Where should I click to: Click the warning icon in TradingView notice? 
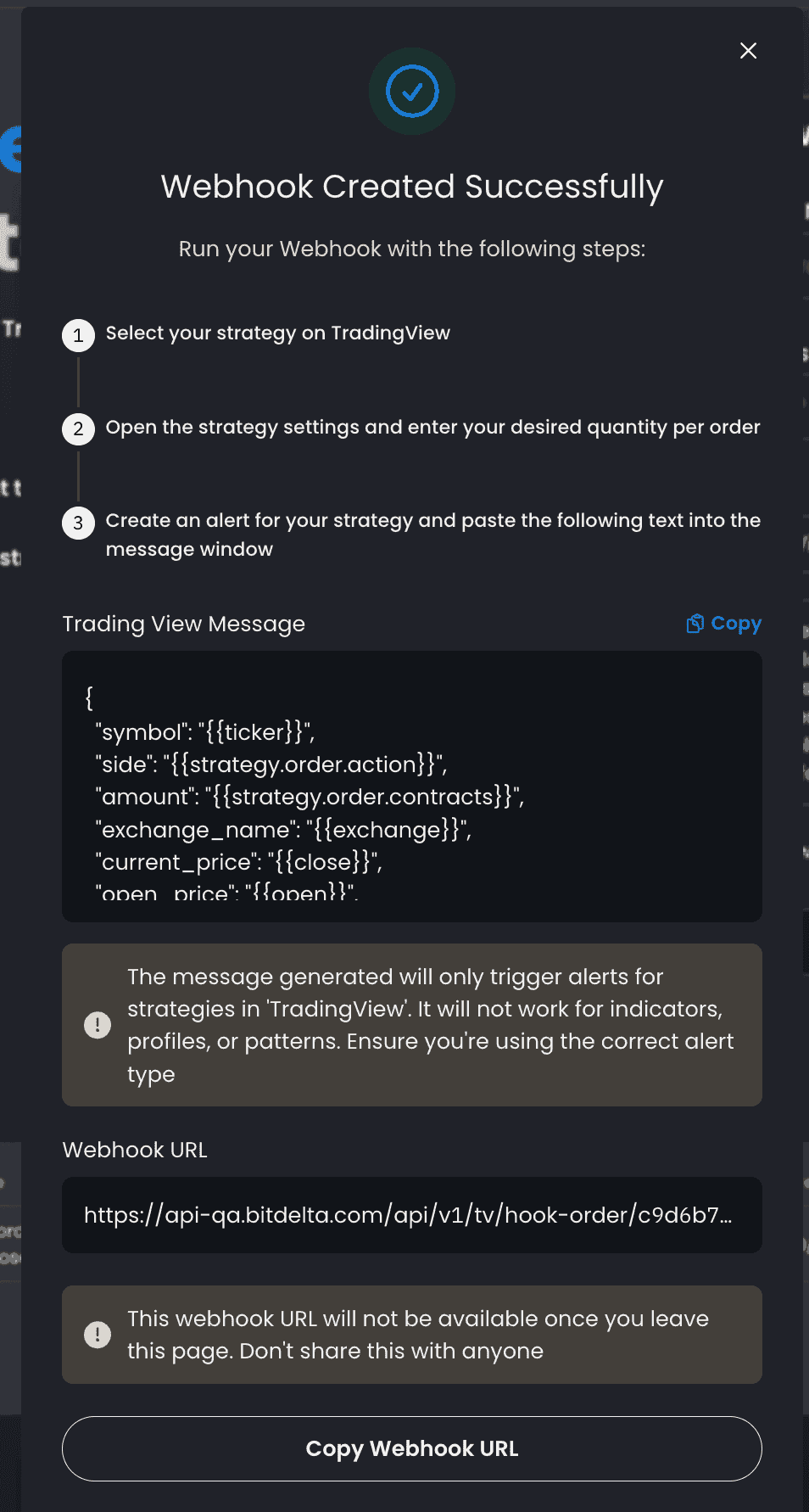pos(98,1025)
